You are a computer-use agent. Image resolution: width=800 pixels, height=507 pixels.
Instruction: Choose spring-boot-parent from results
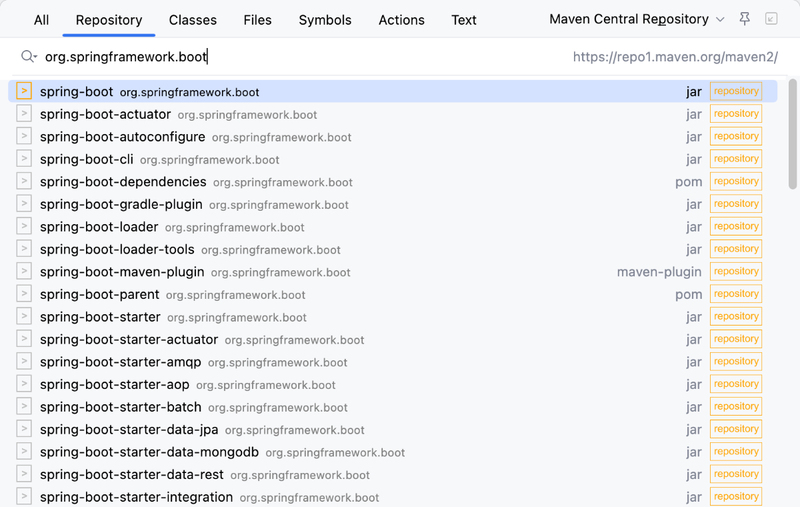99,294
